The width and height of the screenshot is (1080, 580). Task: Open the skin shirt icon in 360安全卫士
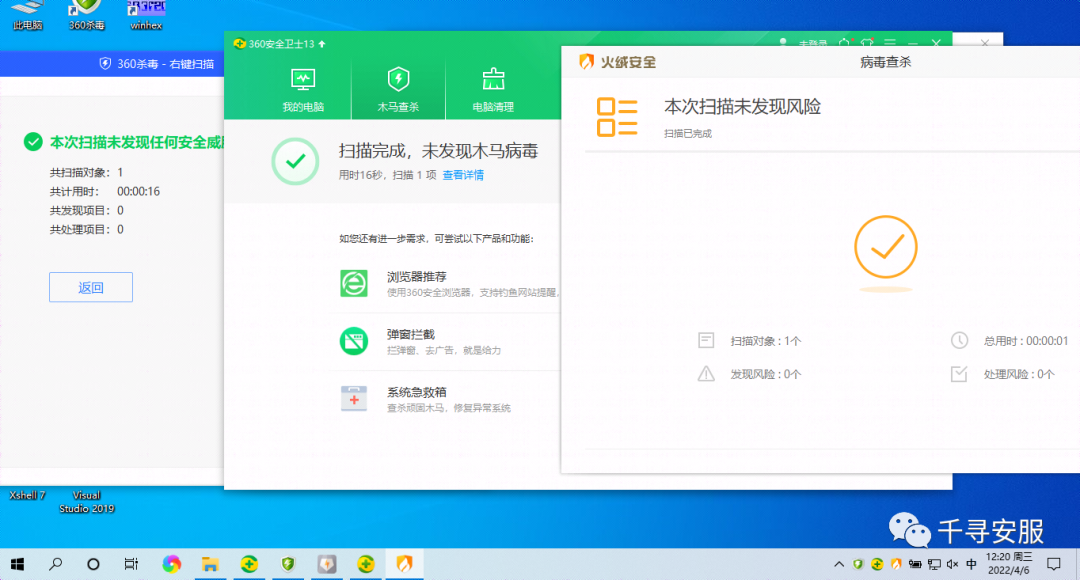[867, 43]
